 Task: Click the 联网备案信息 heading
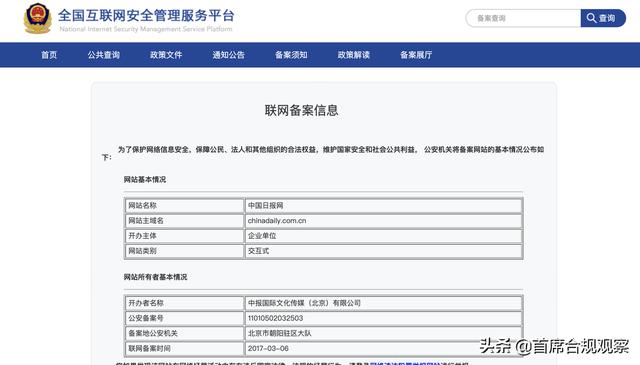click(302, 110)
